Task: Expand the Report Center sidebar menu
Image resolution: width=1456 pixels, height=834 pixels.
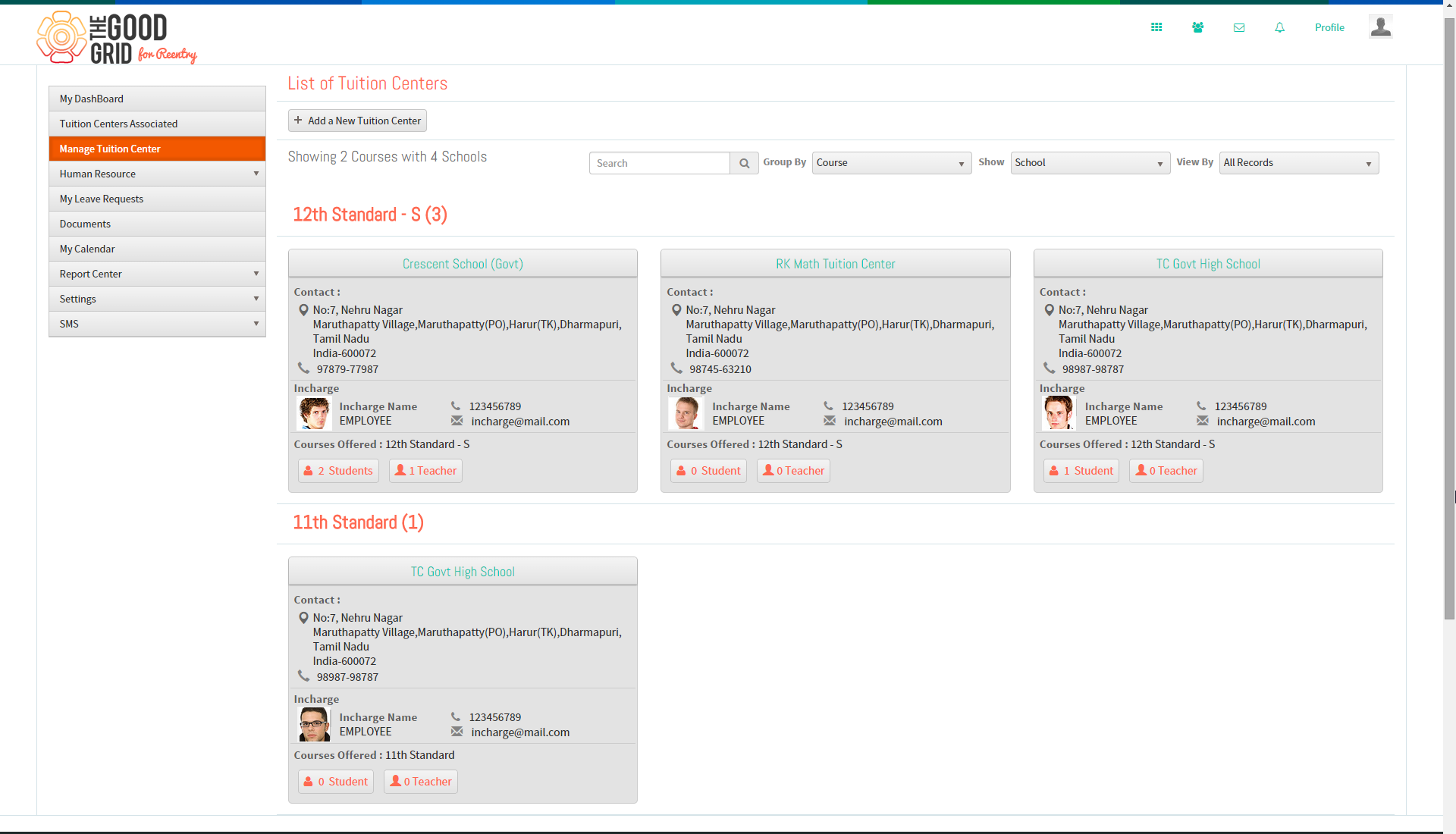Action: [157, 274]
